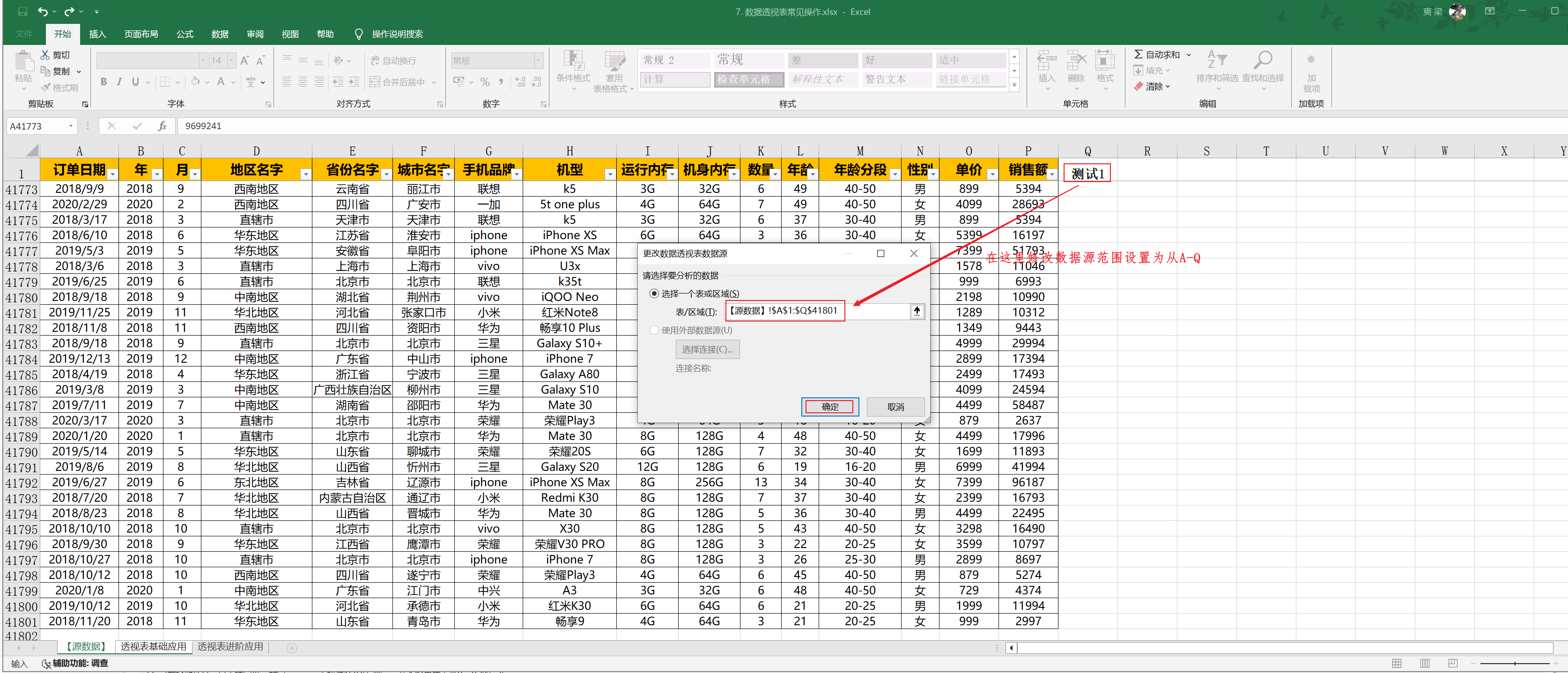The image size is (1568, 673).
Task: Open filter dropdown on 订单日期 header
Action: point(112,175)
